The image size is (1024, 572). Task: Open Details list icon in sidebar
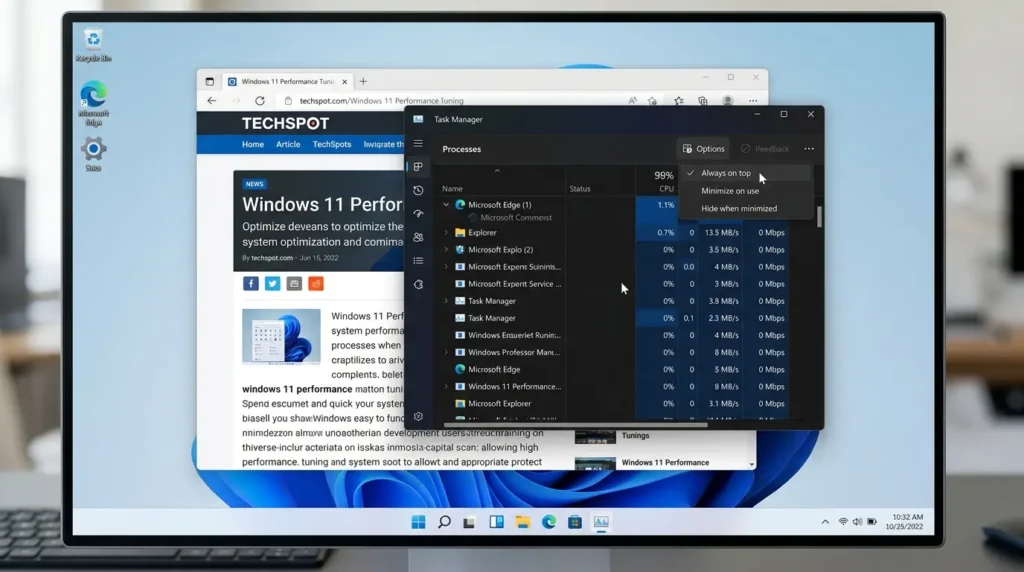[418, 261]
